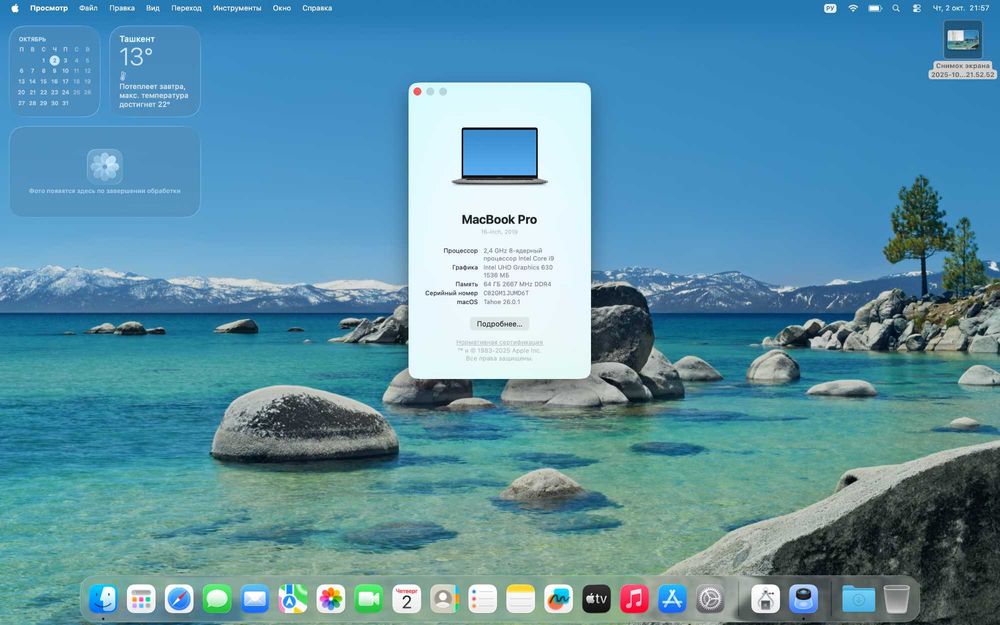Launch Apple TV from Dock
Screen dimensions: 1000x625
point(596,599)
